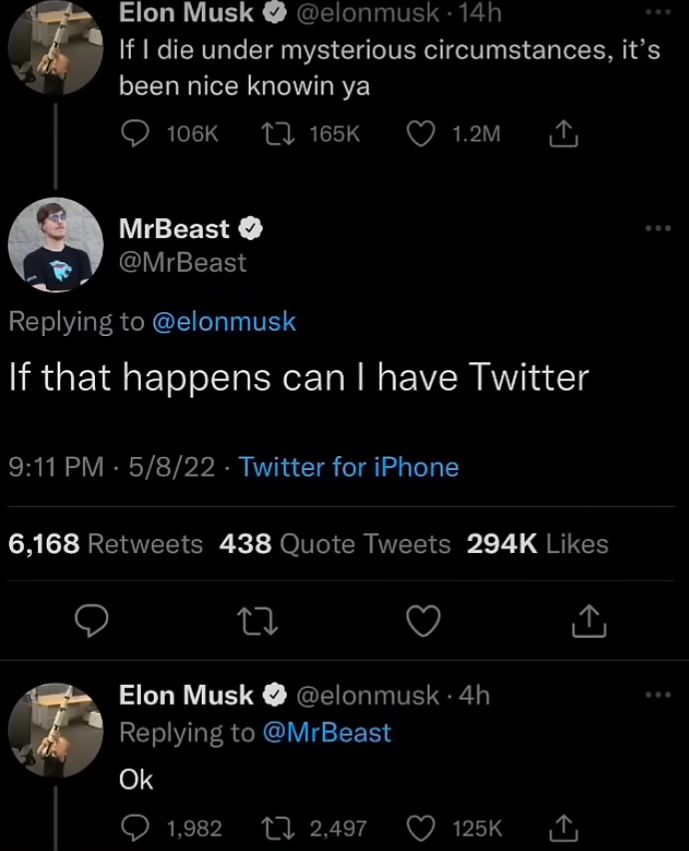Screen dimensions: 689x851
Task: View the 6,168 Retweets list
Action: pyautogui.click(x=105, y=544)
